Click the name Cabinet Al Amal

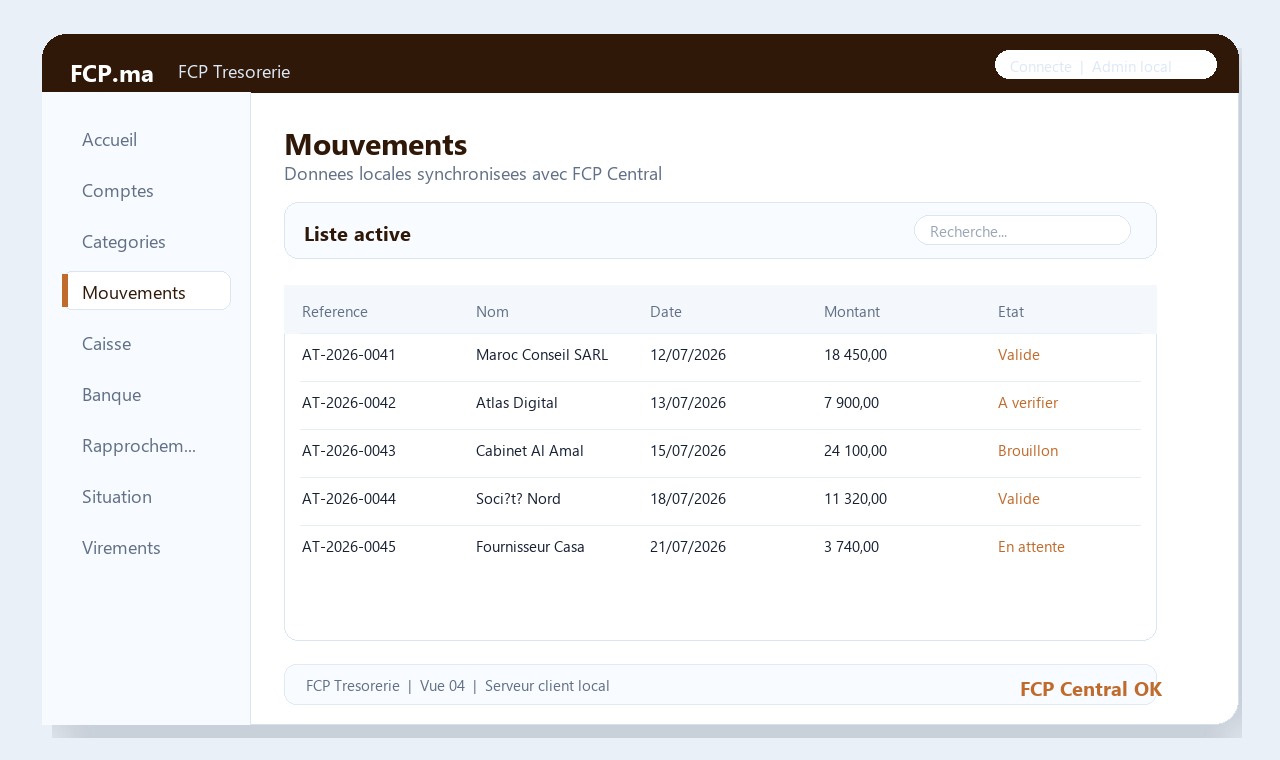pyautogui.click(x=530, y=451)
